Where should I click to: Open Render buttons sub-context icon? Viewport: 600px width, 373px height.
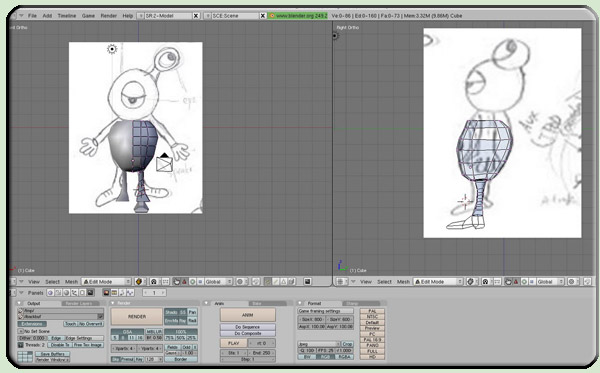(x=106, y=293)
